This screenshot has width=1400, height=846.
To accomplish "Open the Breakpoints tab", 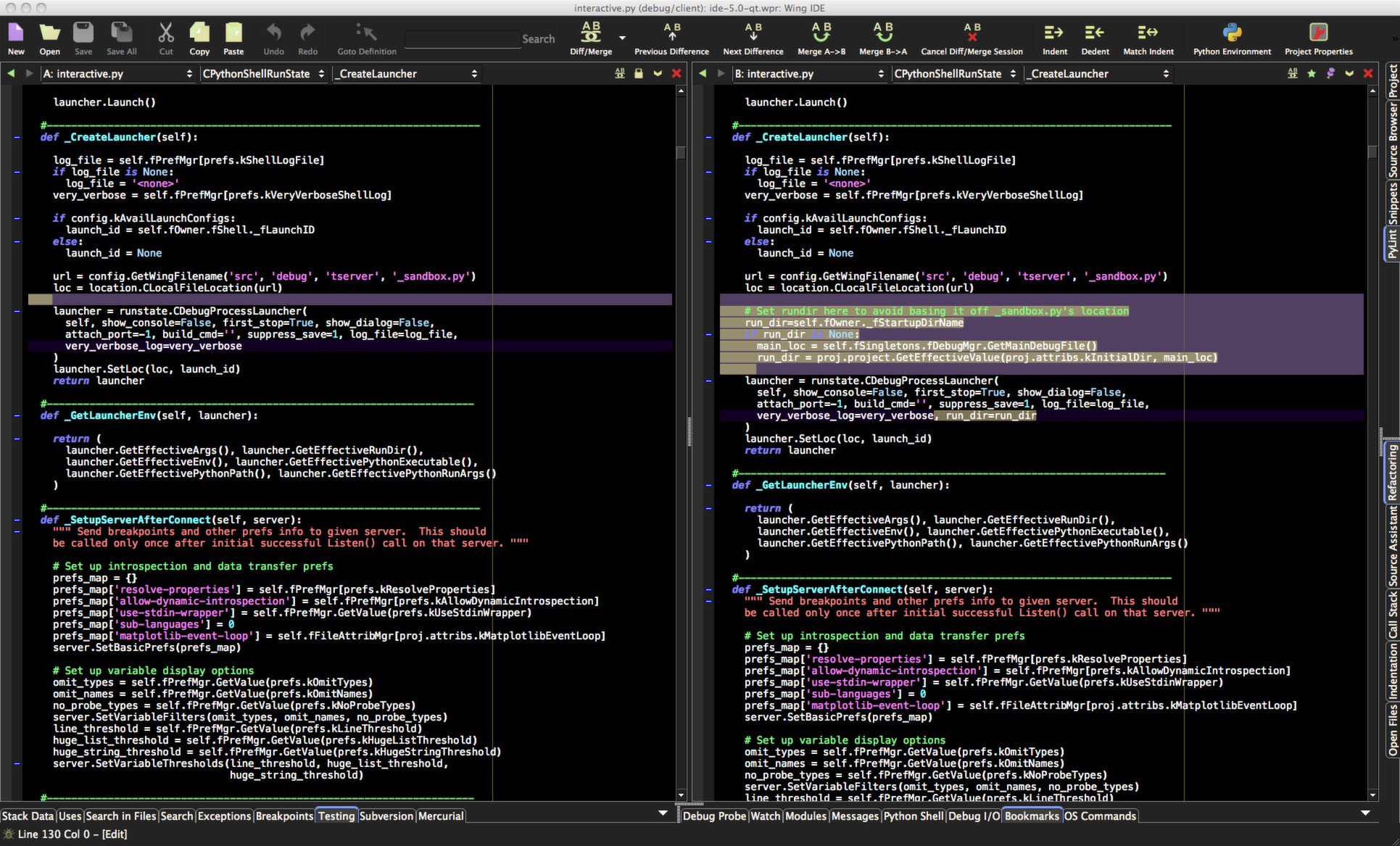I will coord(284,816).
